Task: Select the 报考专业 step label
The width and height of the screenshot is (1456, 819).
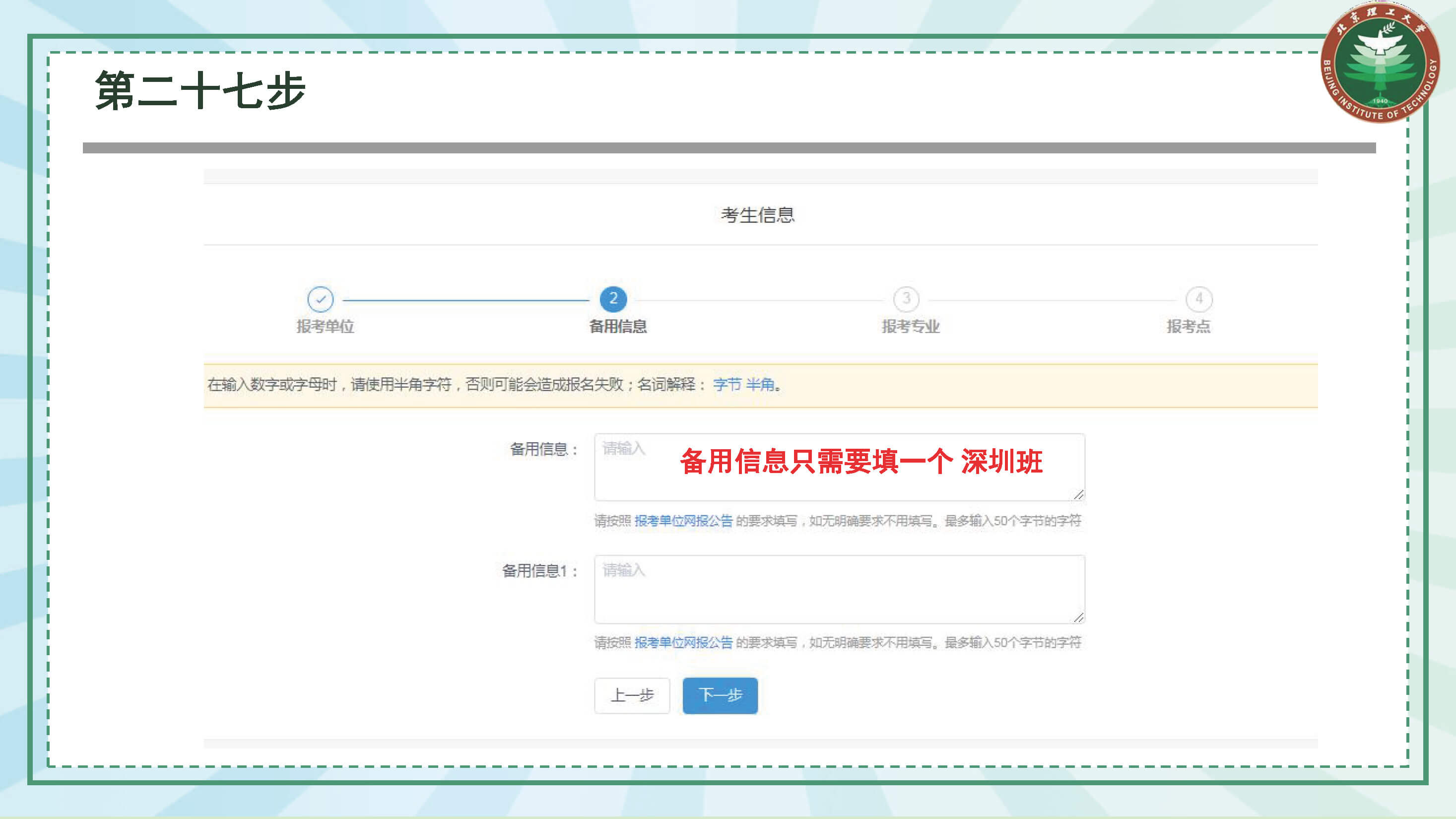Action: (x=911, y=326)
